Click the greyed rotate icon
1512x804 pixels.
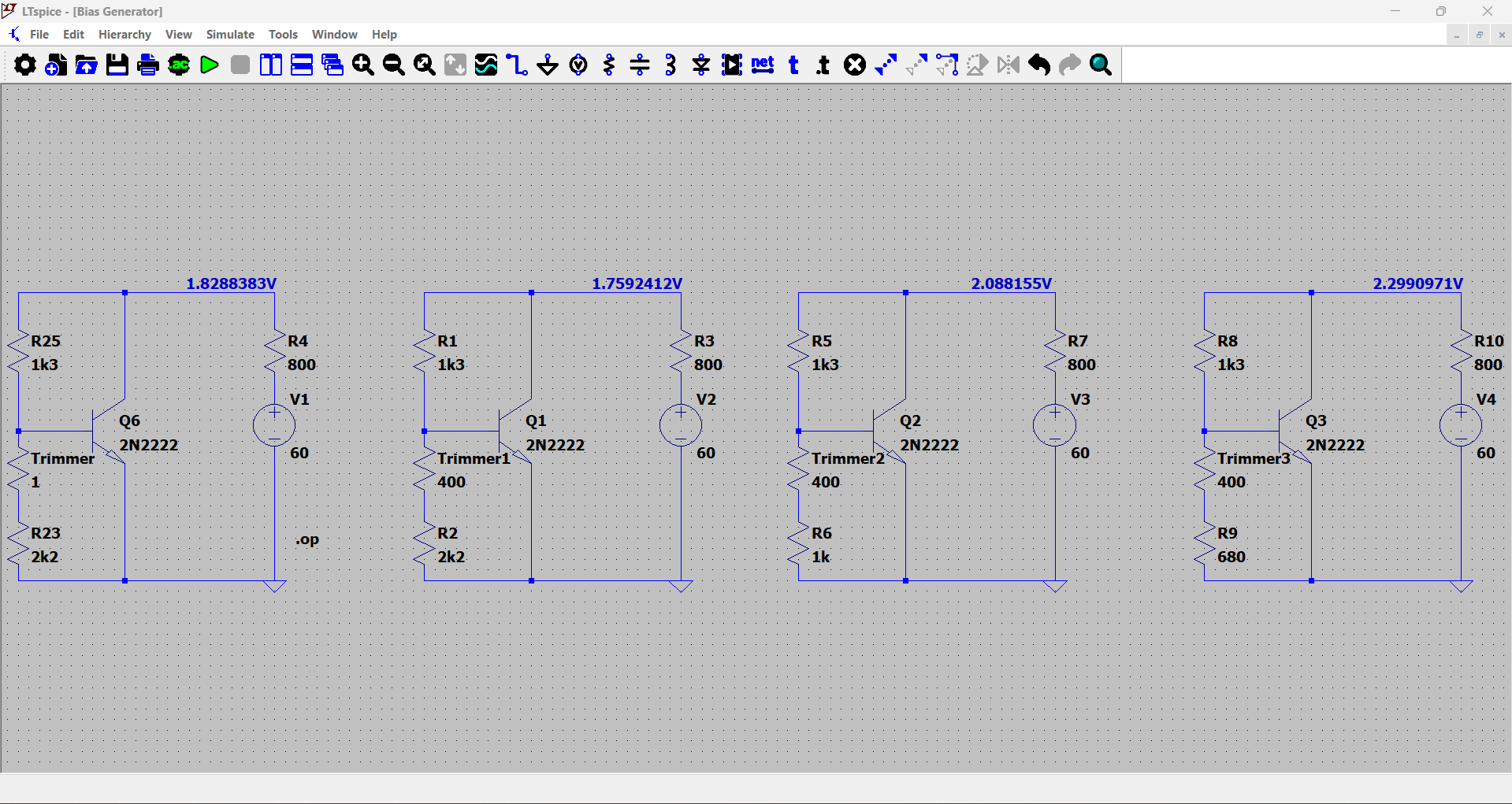coord(978,65)
